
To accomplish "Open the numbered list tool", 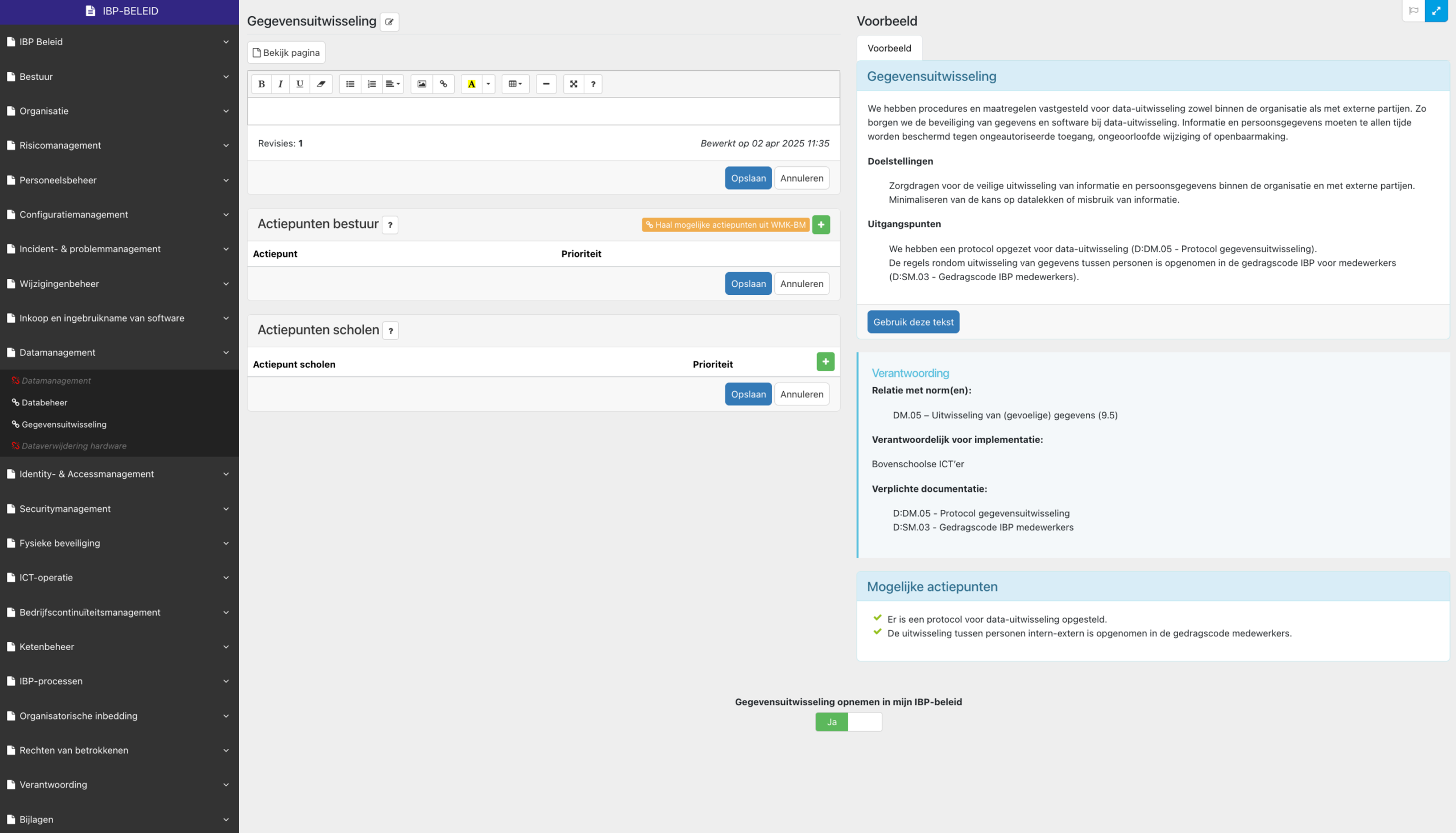I will (x=371, y=84).
